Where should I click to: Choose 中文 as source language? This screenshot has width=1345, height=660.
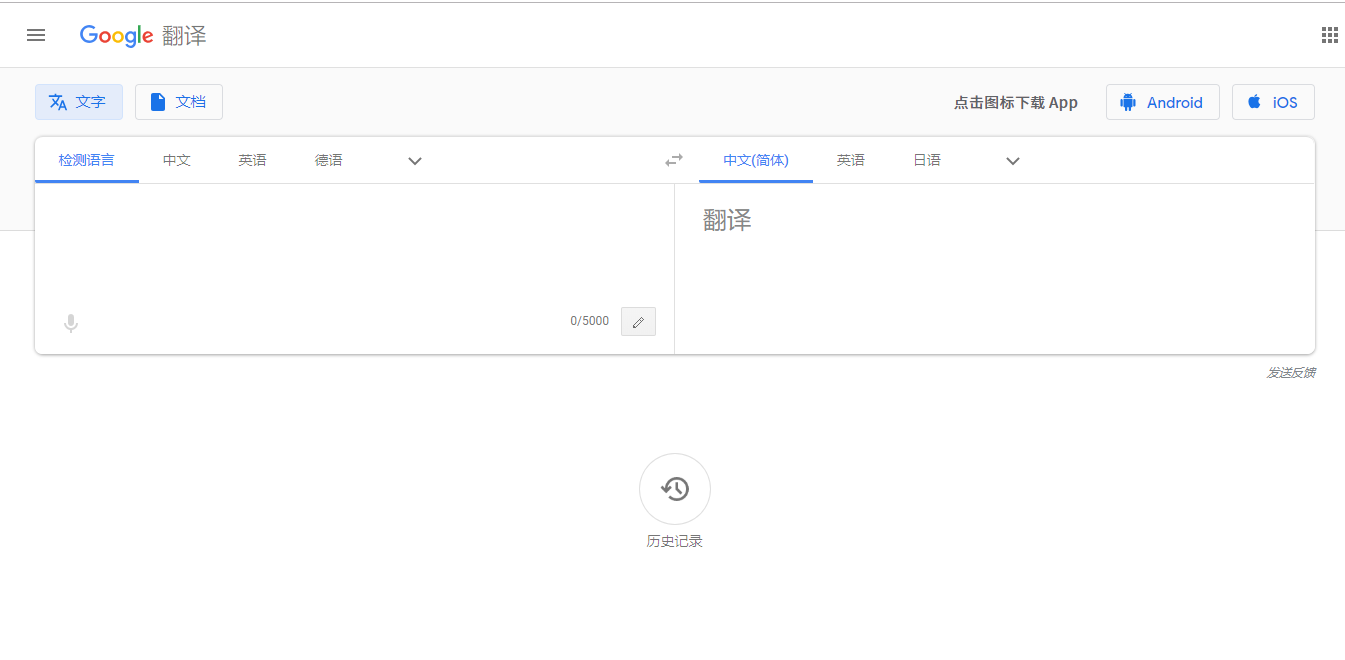coord(177,160)
